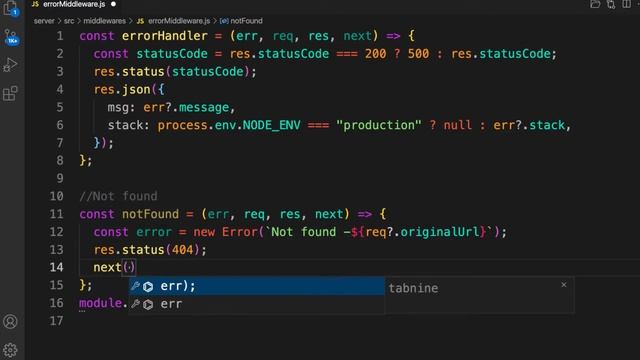This screenshot has height=360, width=640.
Task: Click 'message' property on line 5
Action: coord(204,107)
